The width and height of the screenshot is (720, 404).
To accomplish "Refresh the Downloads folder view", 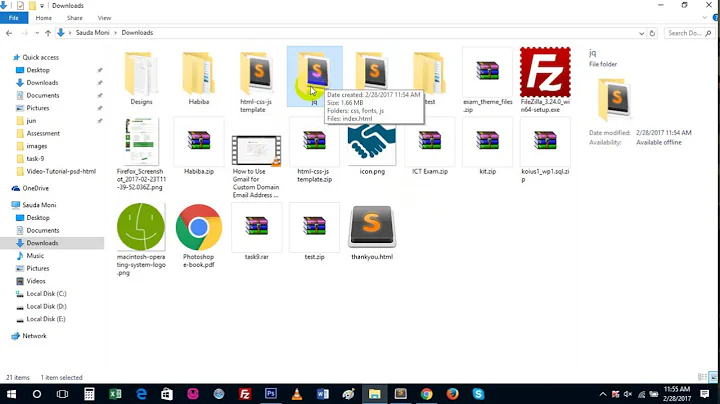I will (652, 33).
